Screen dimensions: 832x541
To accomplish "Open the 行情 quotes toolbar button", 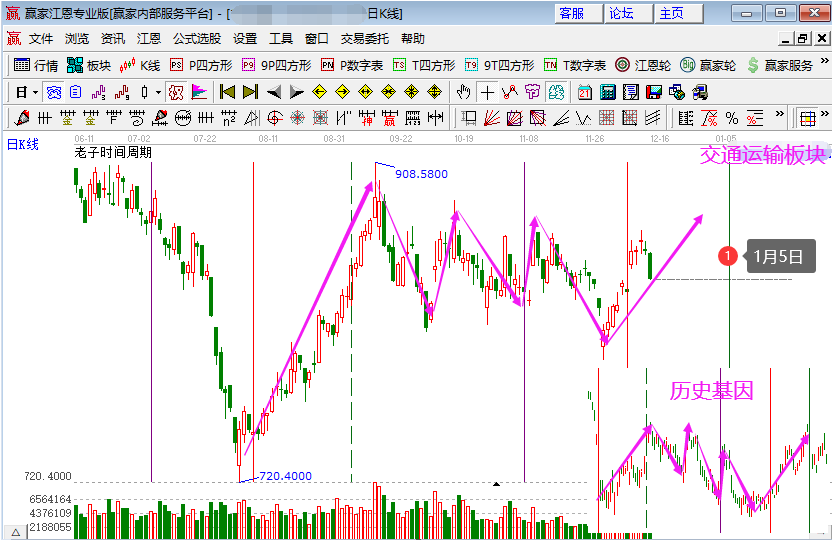I will click(36, 65).
